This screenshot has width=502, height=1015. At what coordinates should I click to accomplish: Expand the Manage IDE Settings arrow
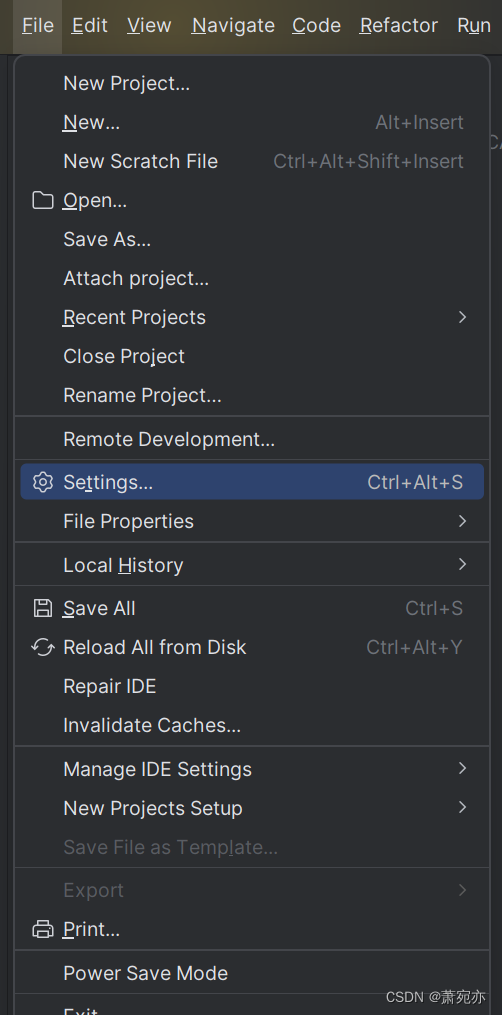[462, 768]
